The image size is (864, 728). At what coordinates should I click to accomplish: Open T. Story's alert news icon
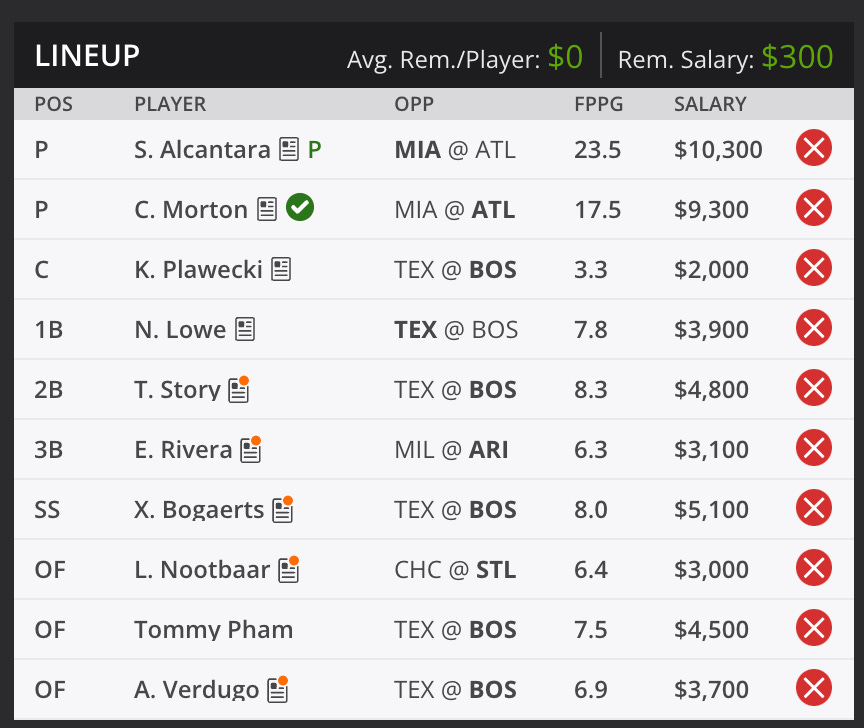(x=238, y=390)
